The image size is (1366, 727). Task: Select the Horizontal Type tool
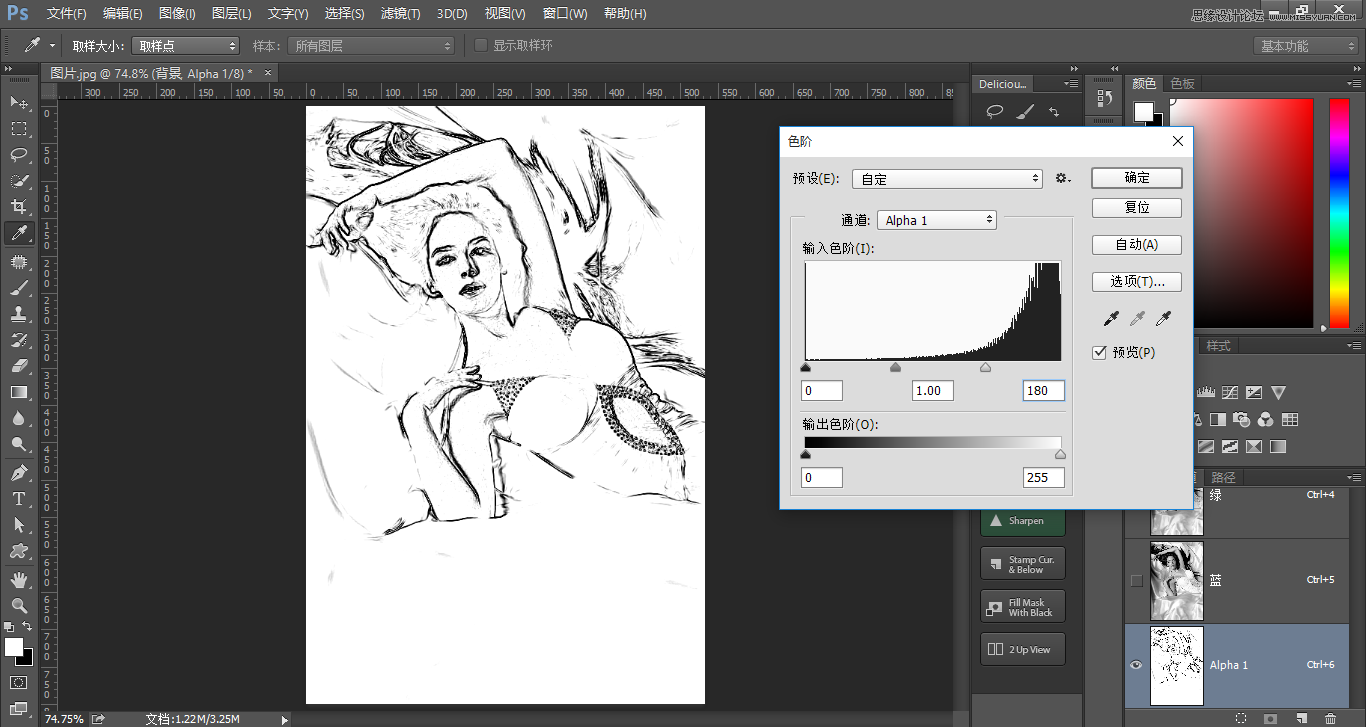tap(19, 499)
